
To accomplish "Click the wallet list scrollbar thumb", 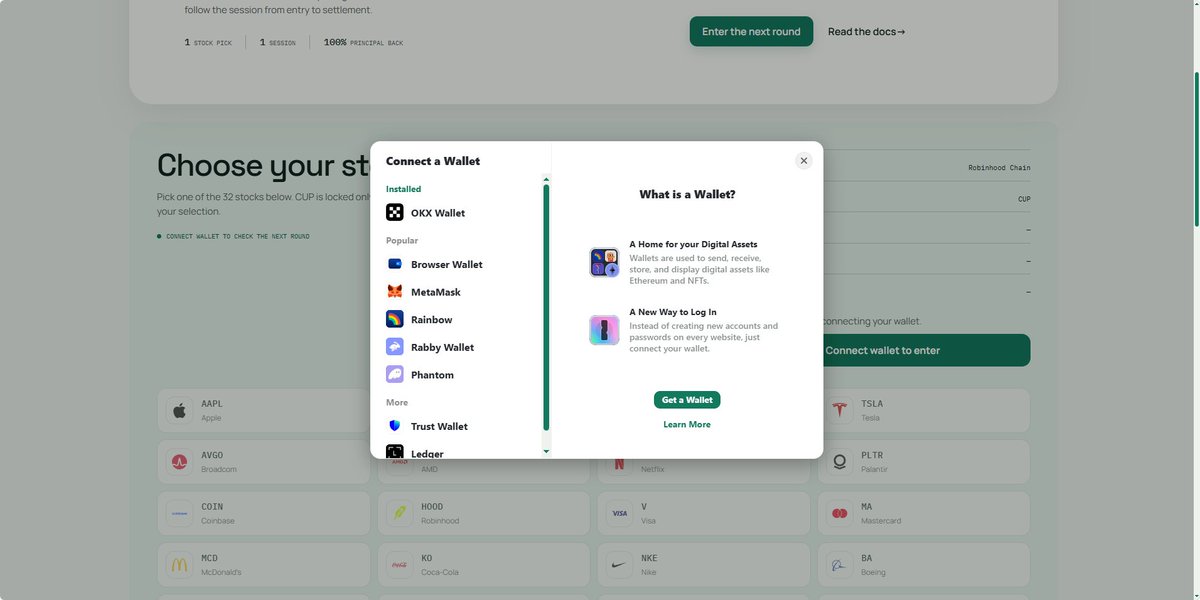I will (546, 307).
